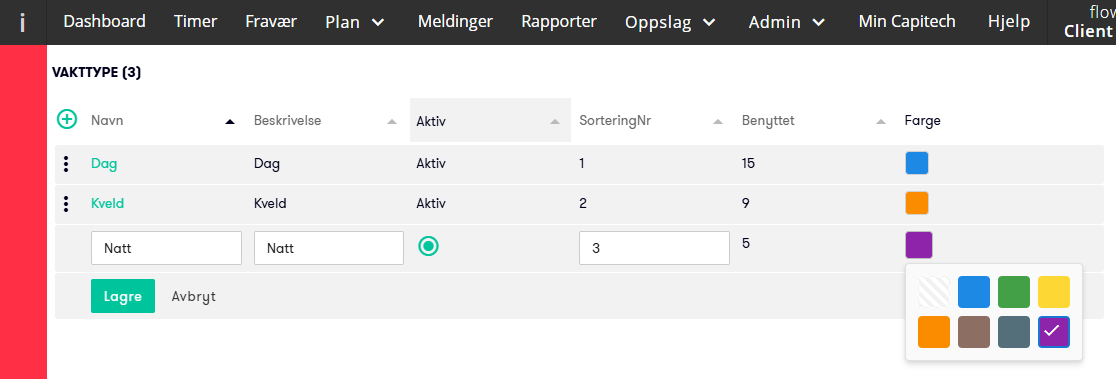This screenshot has width=1116, height=379.
Task: Go to the Dashboard menu item
Action: tap(105, 21)
